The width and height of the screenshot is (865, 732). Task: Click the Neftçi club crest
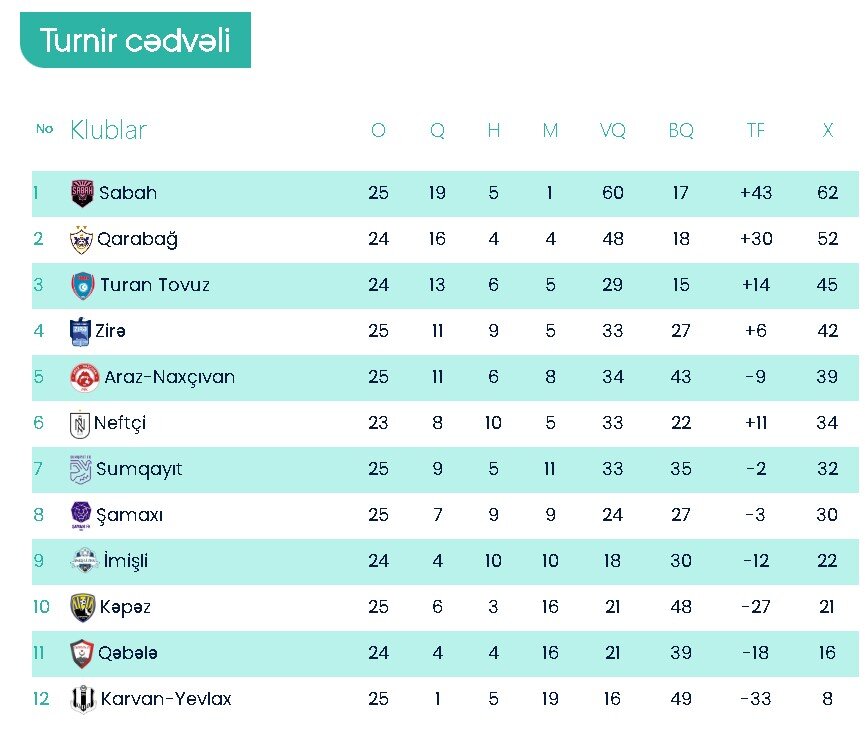tap(80, 424)
